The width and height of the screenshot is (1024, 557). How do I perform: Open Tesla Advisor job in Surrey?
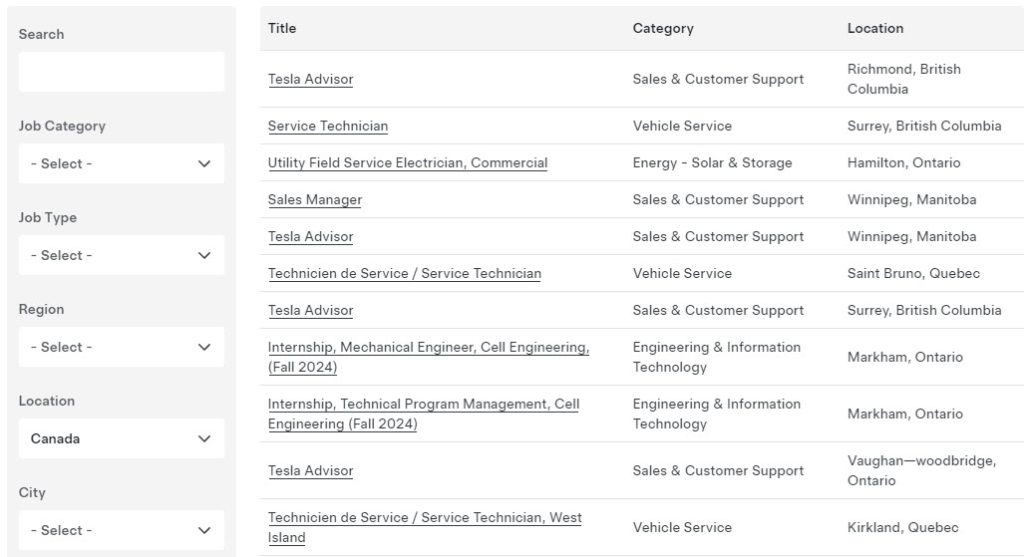point(310,311)
